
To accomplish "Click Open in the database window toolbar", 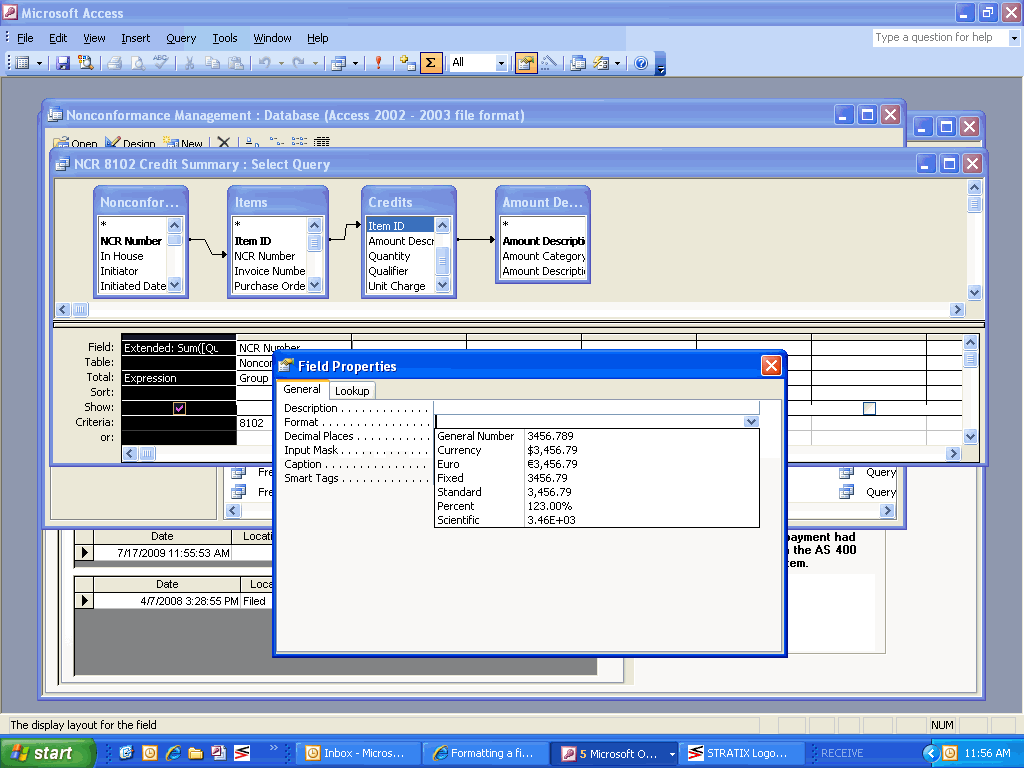I will (x=76, y=143).
